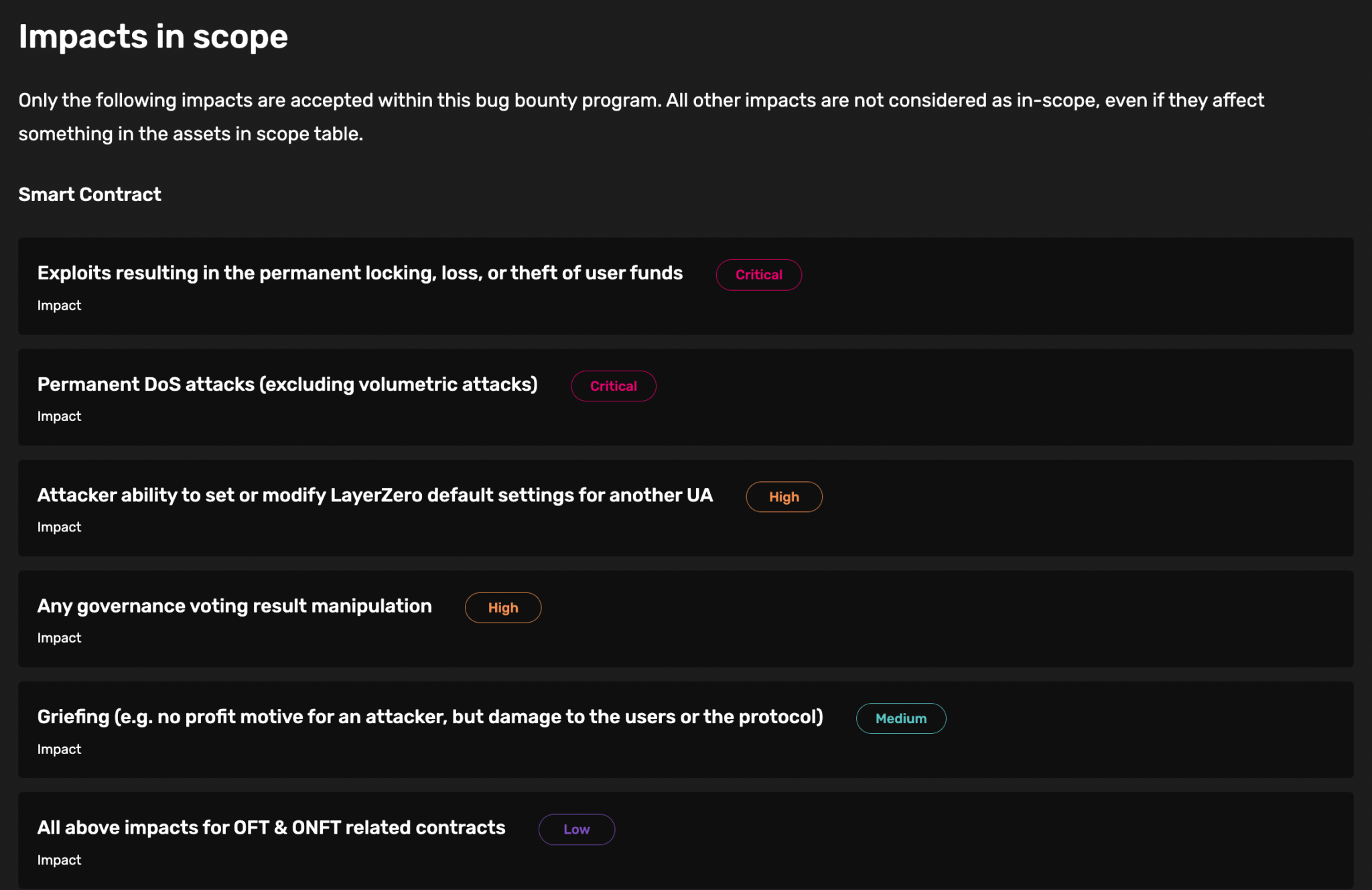Click the 'Impact' label under OFT & ONFT row
Screen dimensions: 1372x890
pos(59,860)
